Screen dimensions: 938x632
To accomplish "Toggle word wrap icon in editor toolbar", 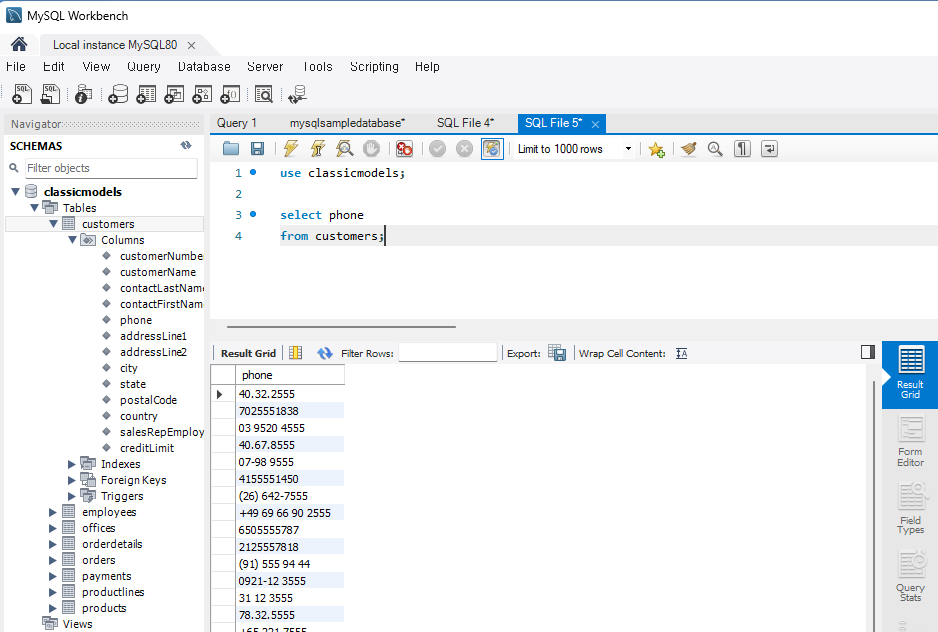I will coord(769,148).
